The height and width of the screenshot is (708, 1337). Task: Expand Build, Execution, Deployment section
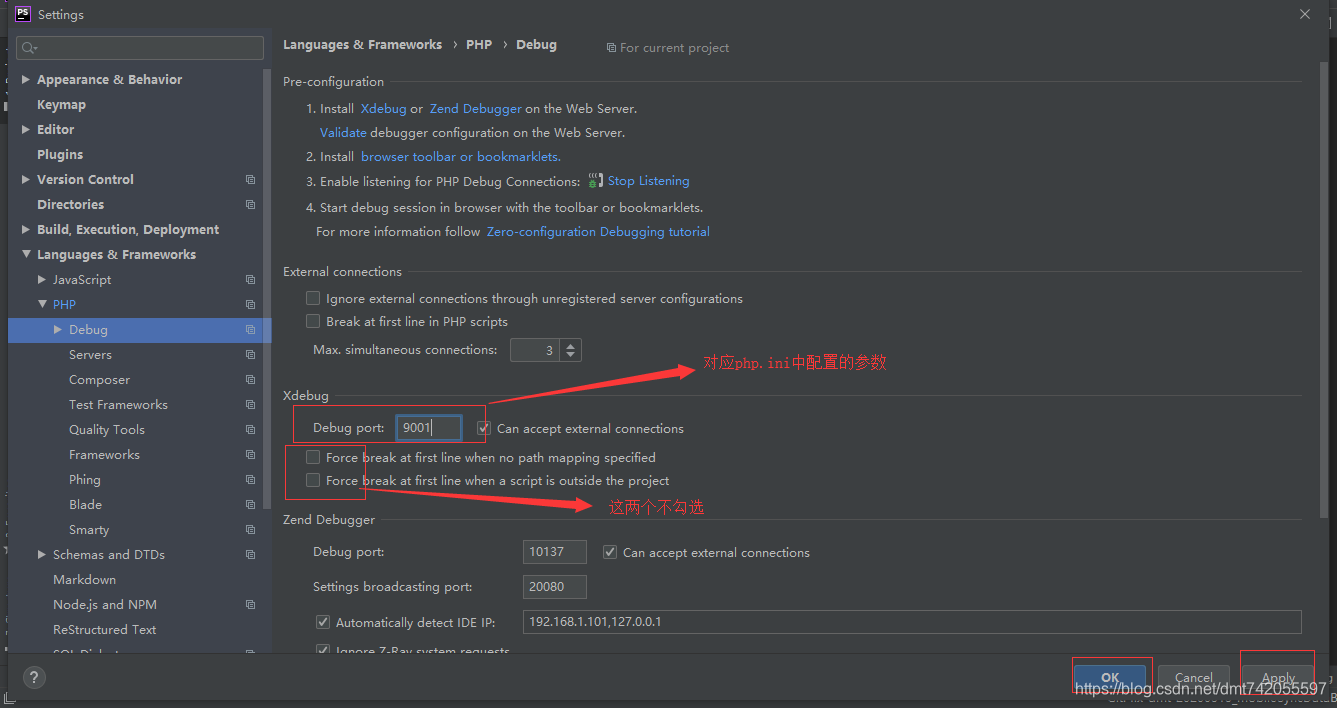[26, 230]
